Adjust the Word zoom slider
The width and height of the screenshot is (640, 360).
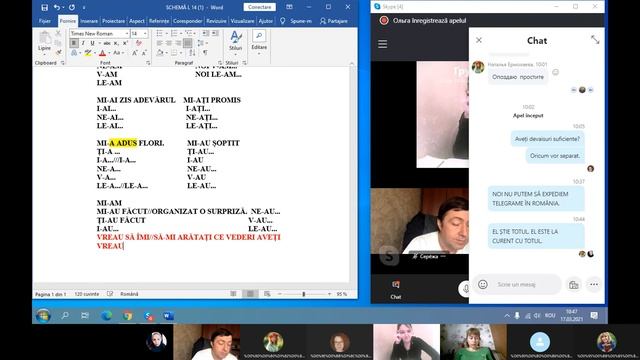point(304,294)
